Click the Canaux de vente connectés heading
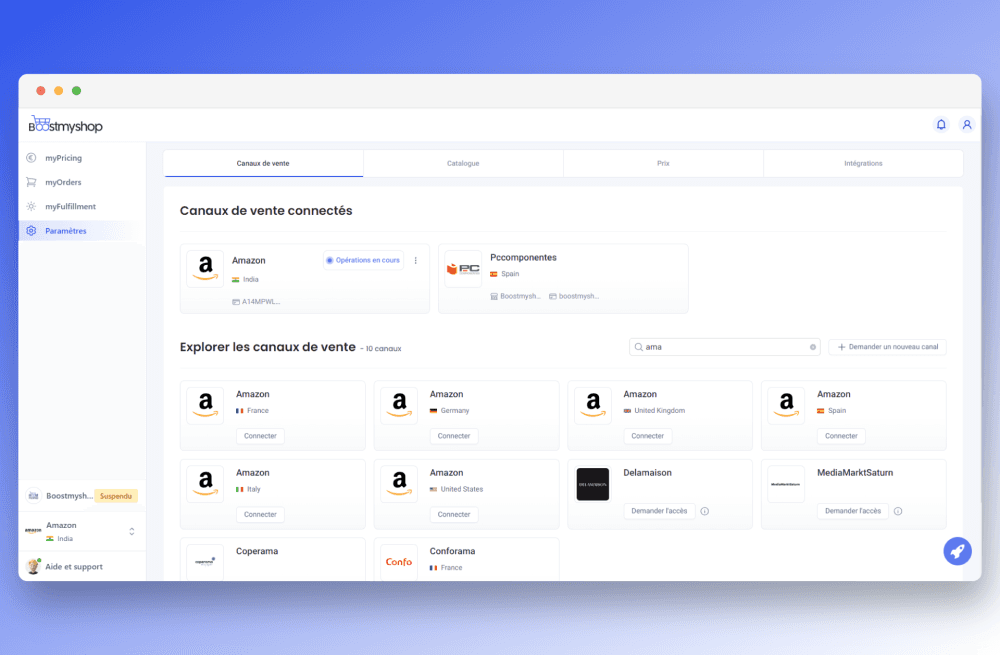This screenshot has height=655, width=1000. [x=266, y=210]
